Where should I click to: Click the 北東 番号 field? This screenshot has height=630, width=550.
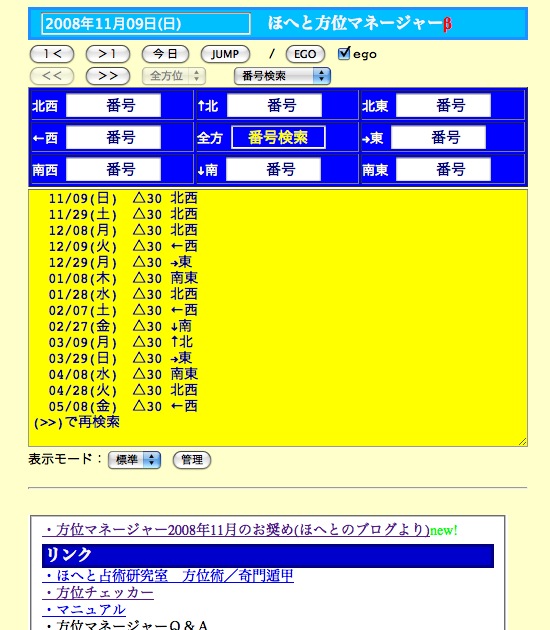pos(443,105)
